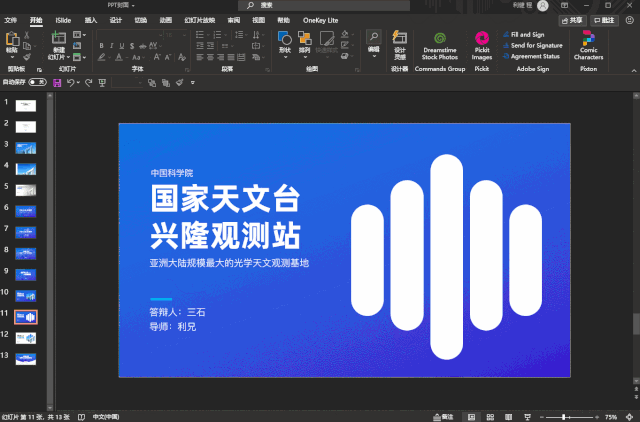
Task: Click the Share button
Action: click(572, 20)
